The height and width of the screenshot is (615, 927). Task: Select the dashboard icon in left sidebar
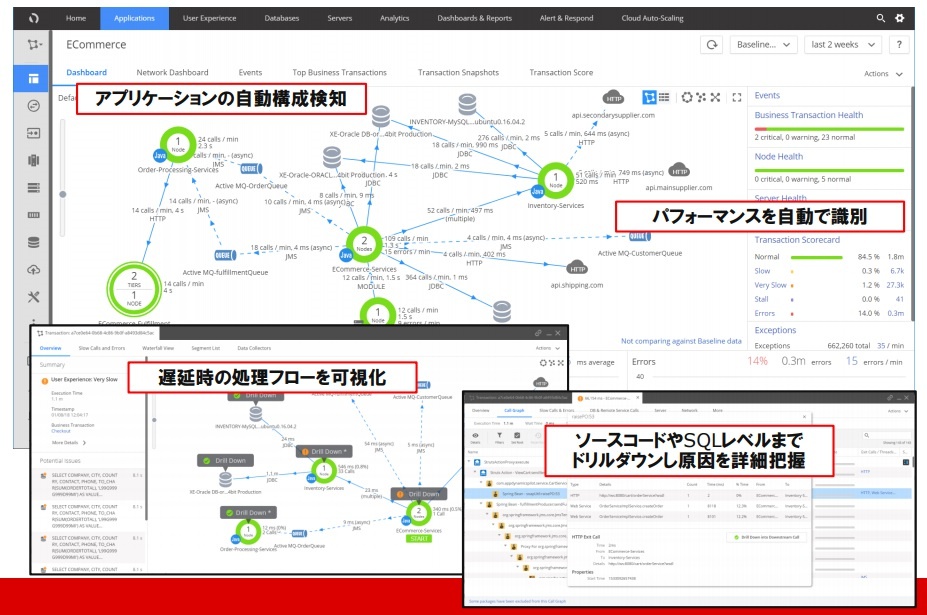34,78
